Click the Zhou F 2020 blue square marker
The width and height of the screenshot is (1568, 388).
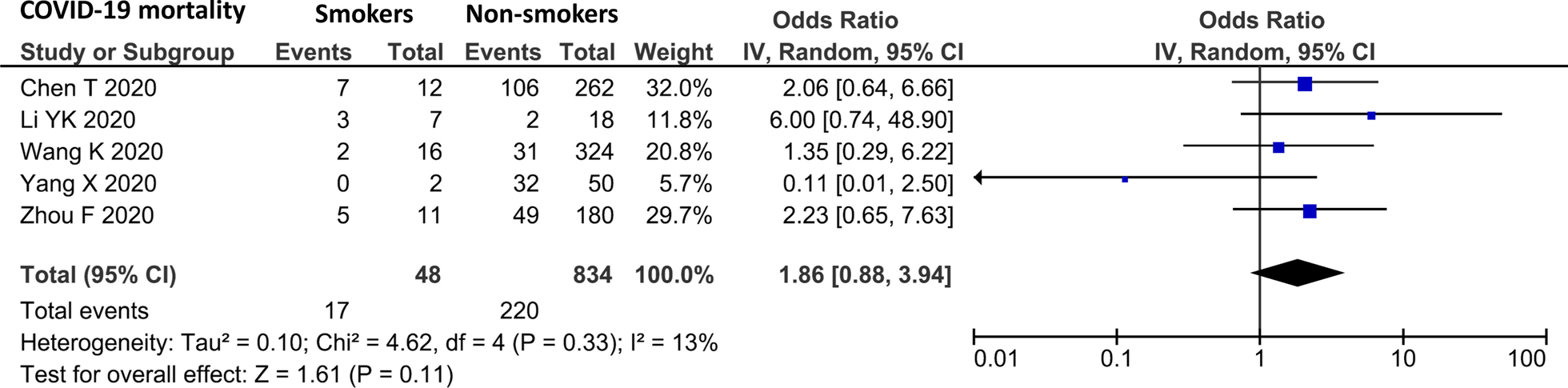(x=1310, y=212)
